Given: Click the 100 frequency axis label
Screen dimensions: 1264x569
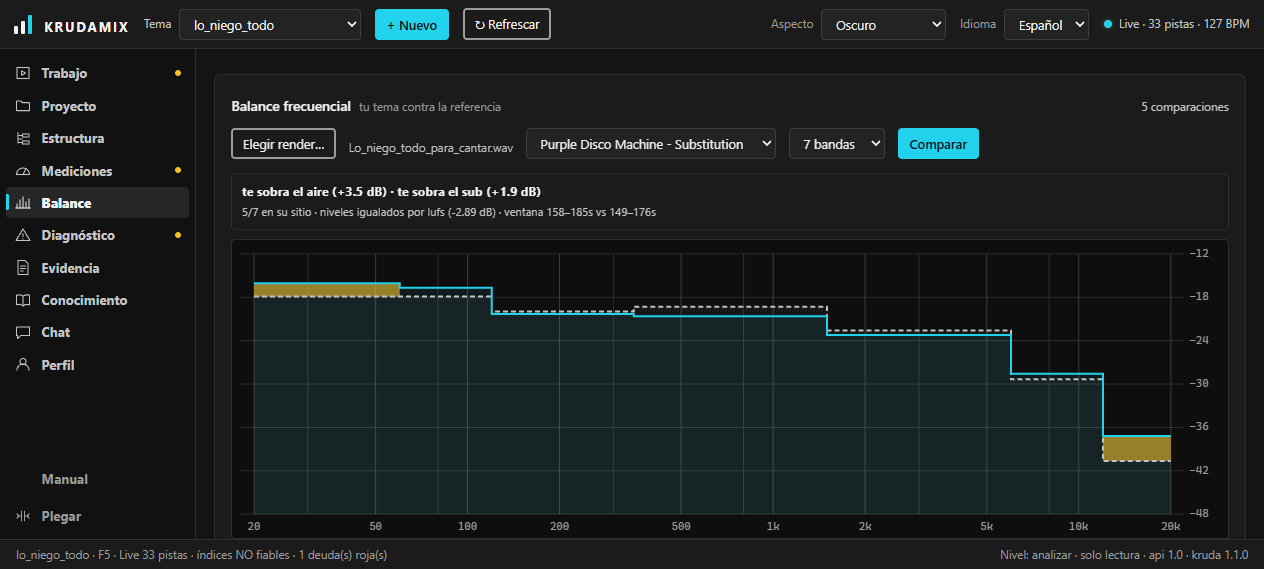Looking at the screenshot, I should [x=467, y=526].
